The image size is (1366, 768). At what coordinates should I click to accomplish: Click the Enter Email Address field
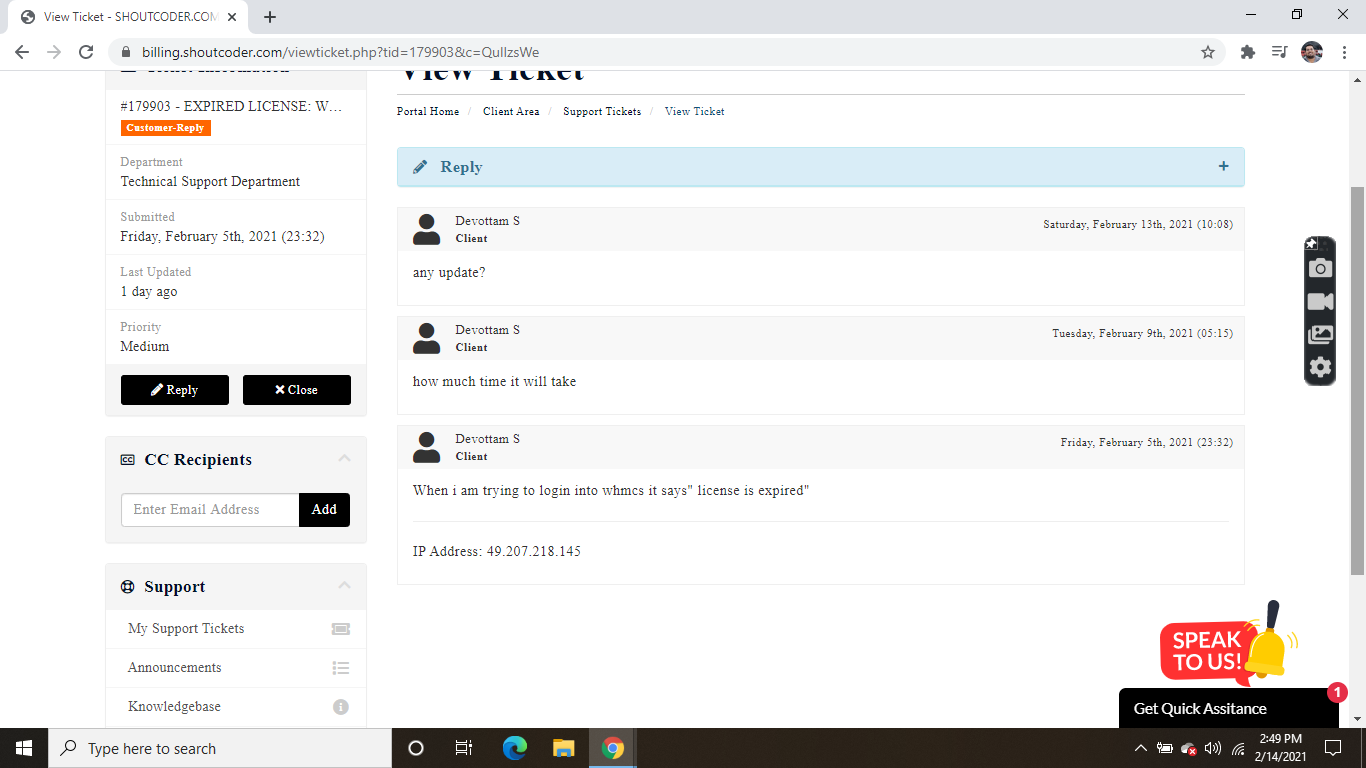pos(210,509)
